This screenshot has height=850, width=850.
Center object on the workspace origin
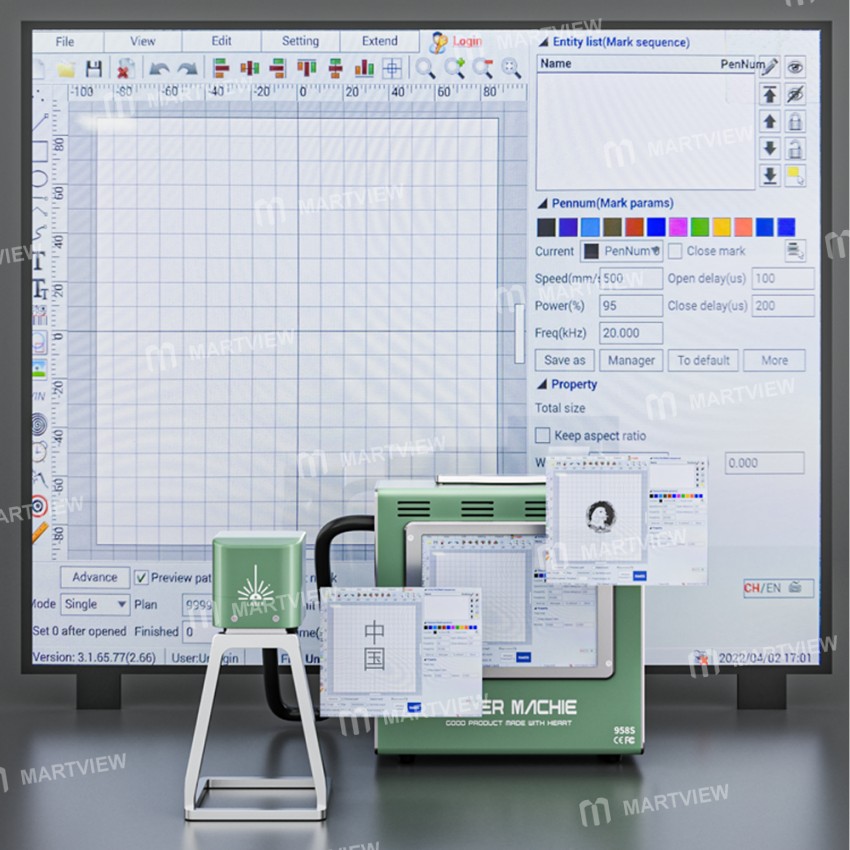click(x=392, y=69)
